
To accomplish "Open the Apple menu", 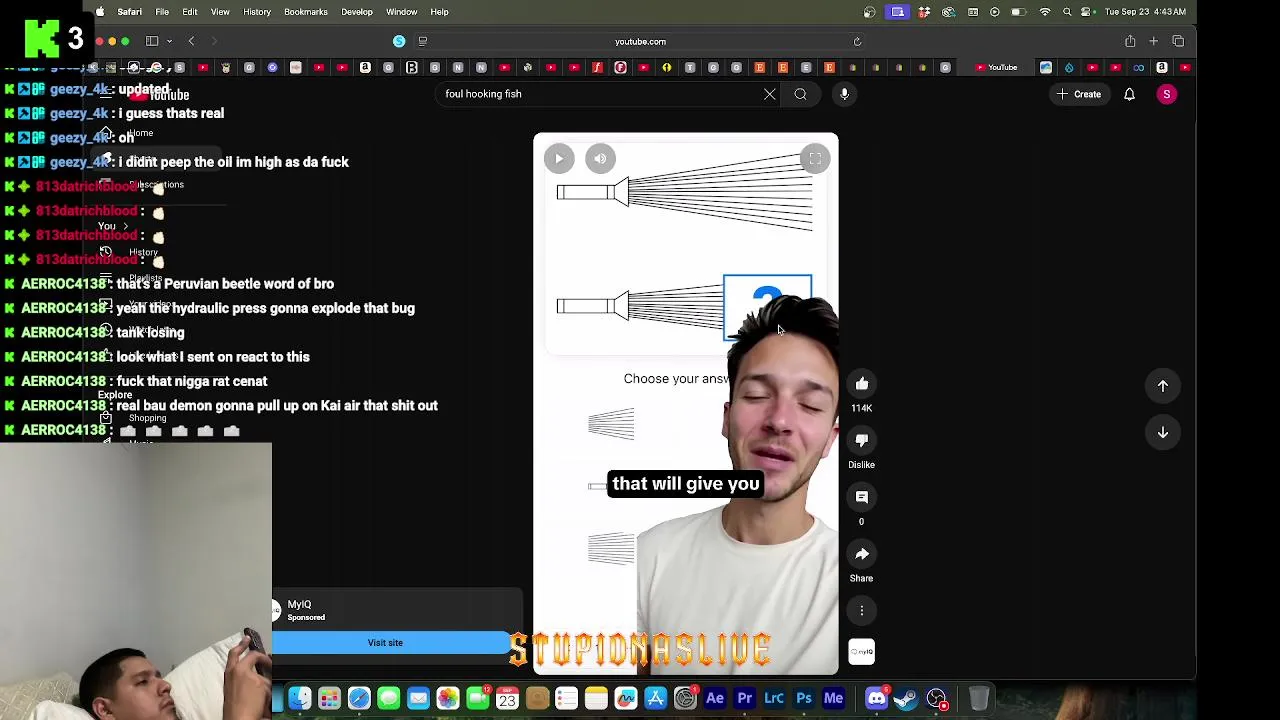I will pyautogui.click(x=100, y=12).
